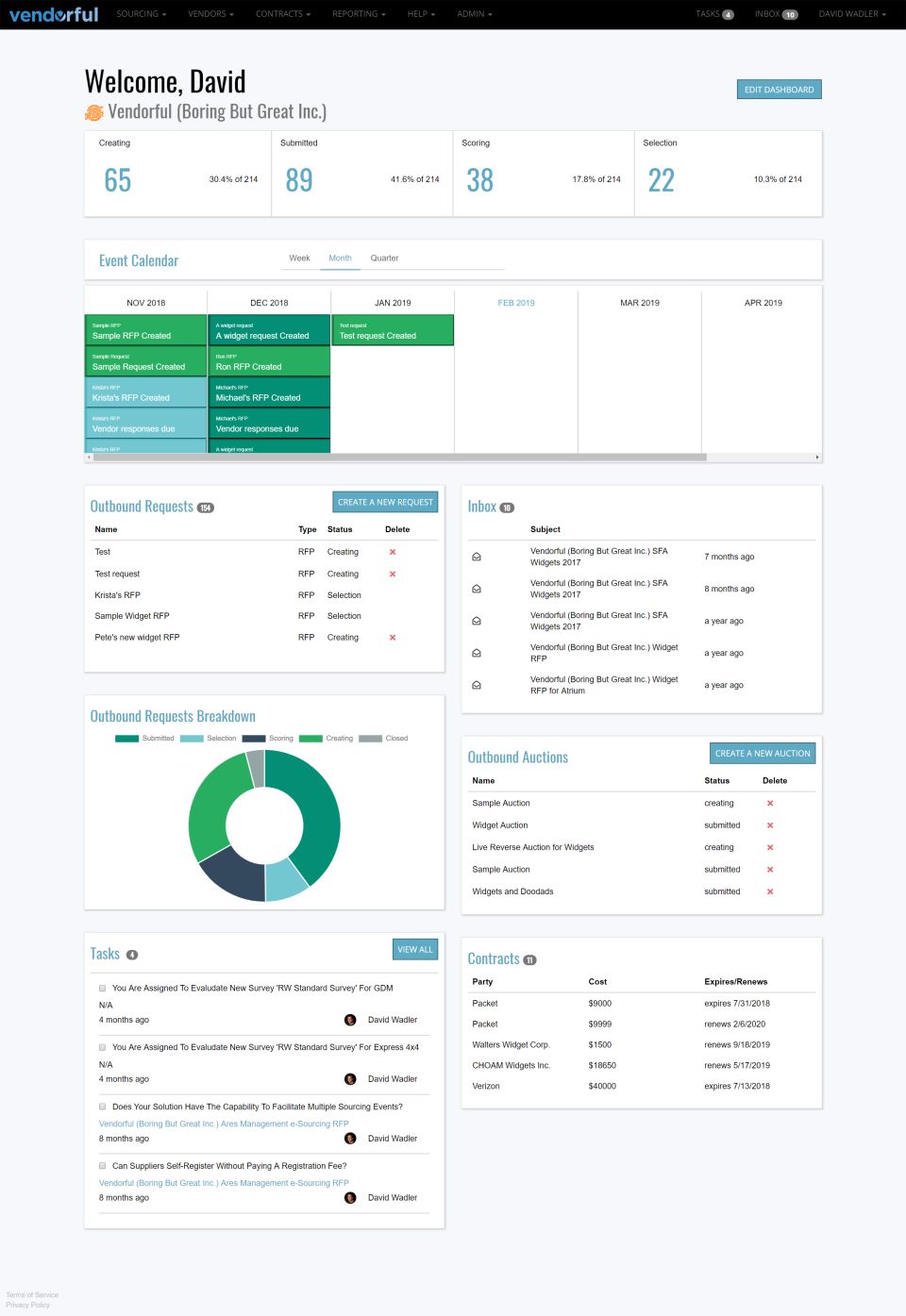Screen dimensions: 906x1316
Task: Check the Express 4x4 survey task
Action: coord(103,1047)
